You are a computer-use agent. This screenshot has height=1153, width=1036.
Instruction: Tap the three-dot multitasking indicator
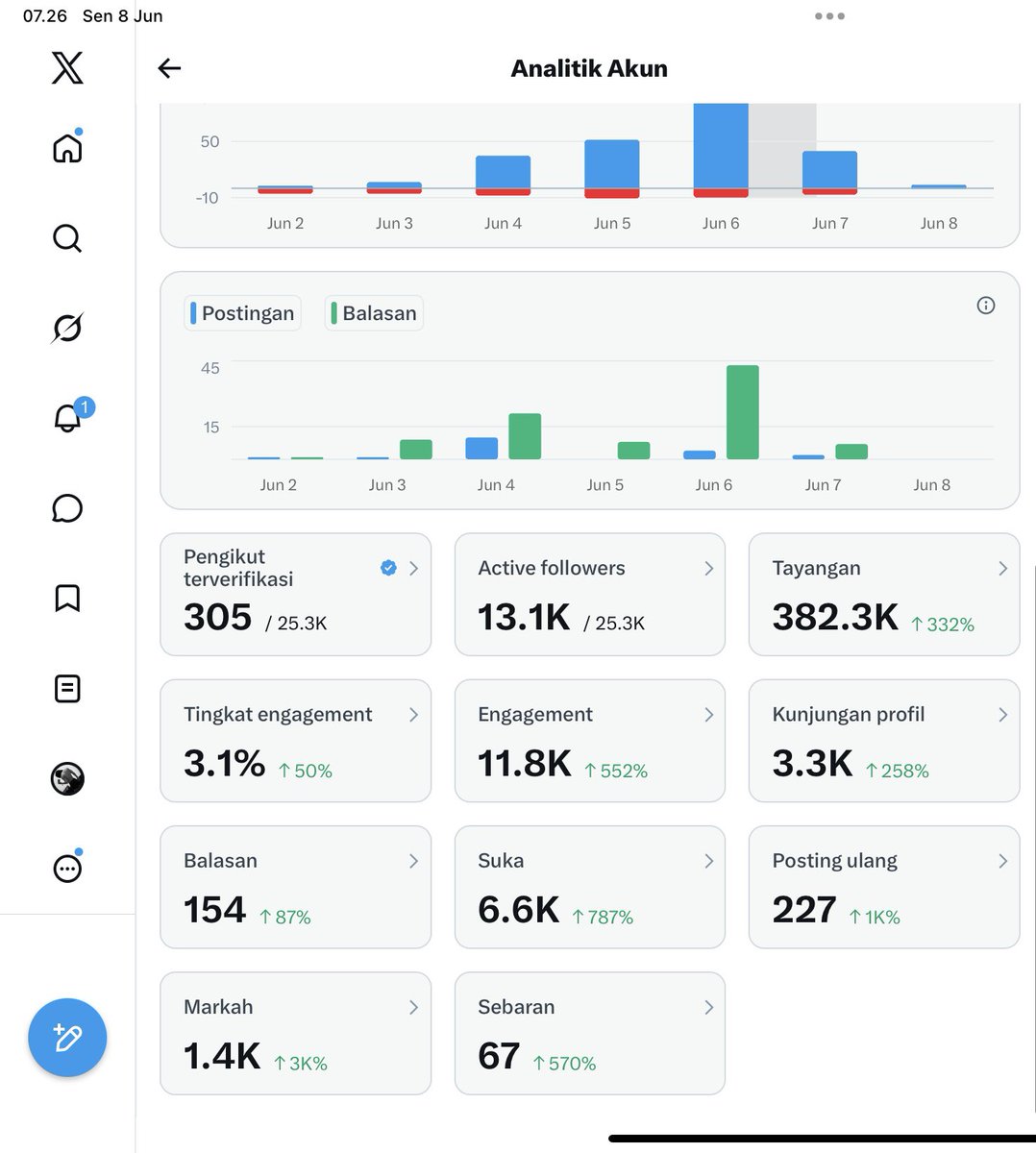(829, 16)
